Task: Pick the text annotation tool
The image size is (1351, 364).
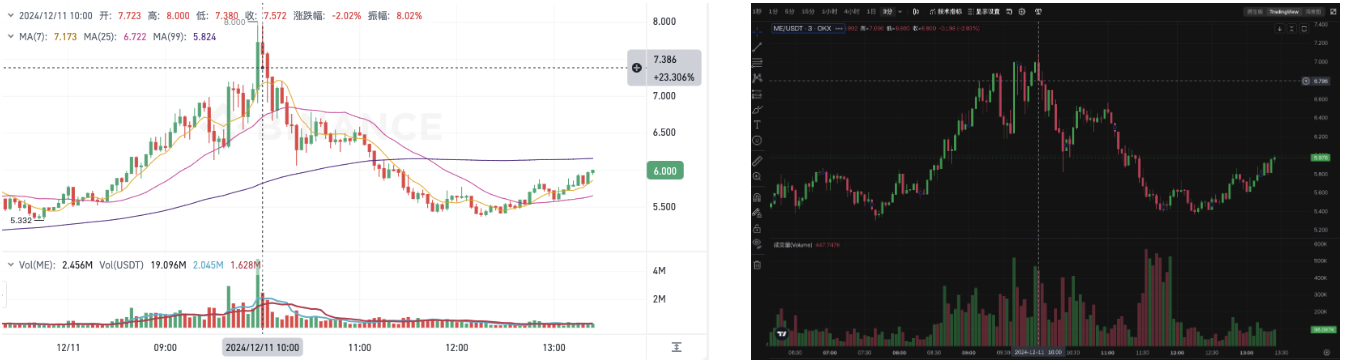Action: click(x=757, y=124)
